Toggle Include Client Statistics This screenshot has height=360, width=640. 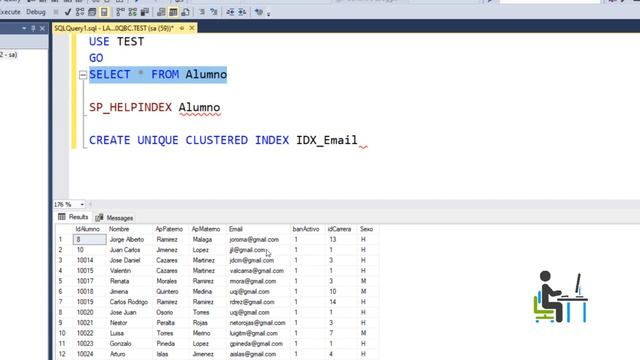[144, 12]
